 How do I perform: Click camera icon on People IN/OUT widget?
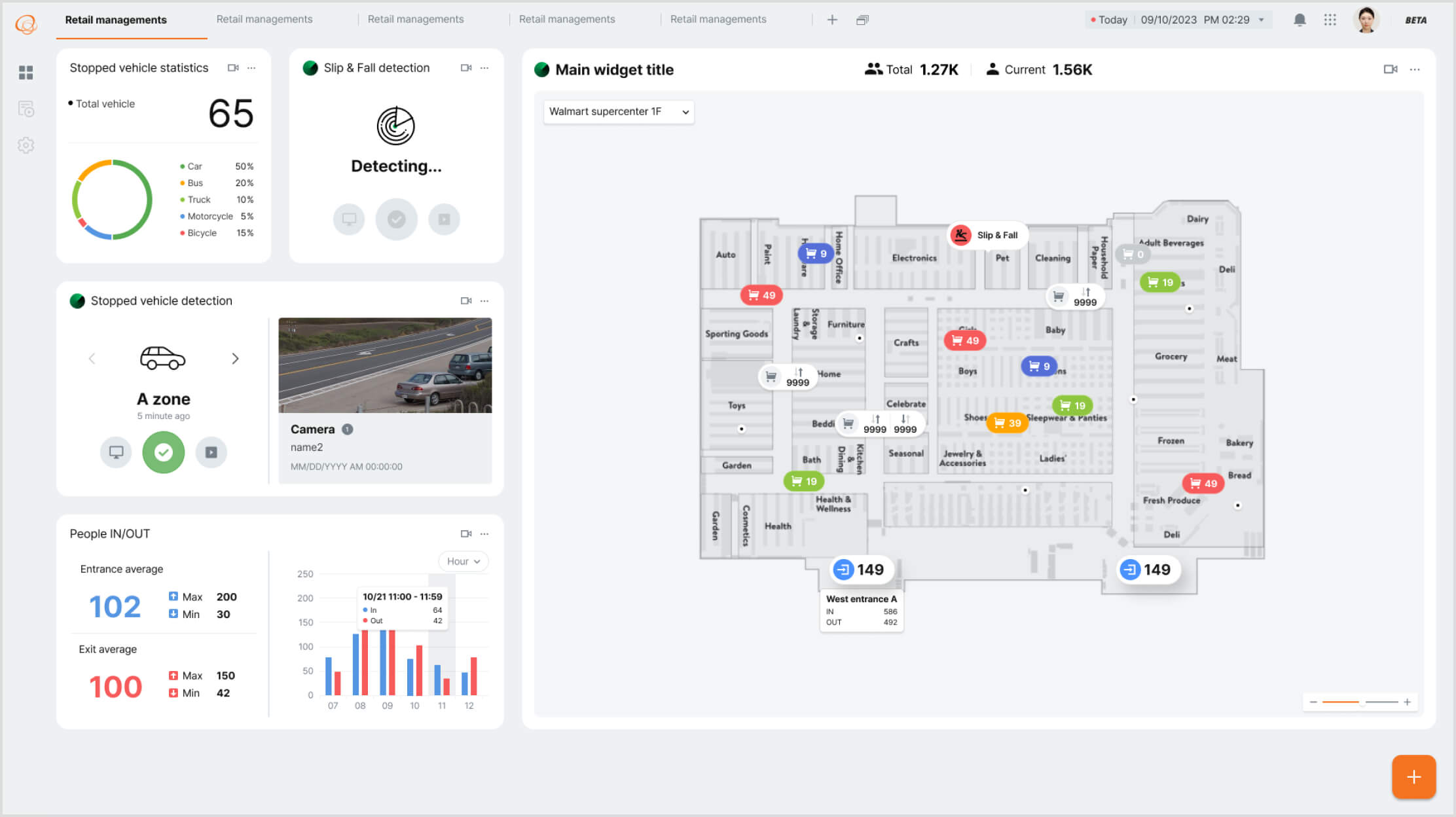click(x=466, y=534)
